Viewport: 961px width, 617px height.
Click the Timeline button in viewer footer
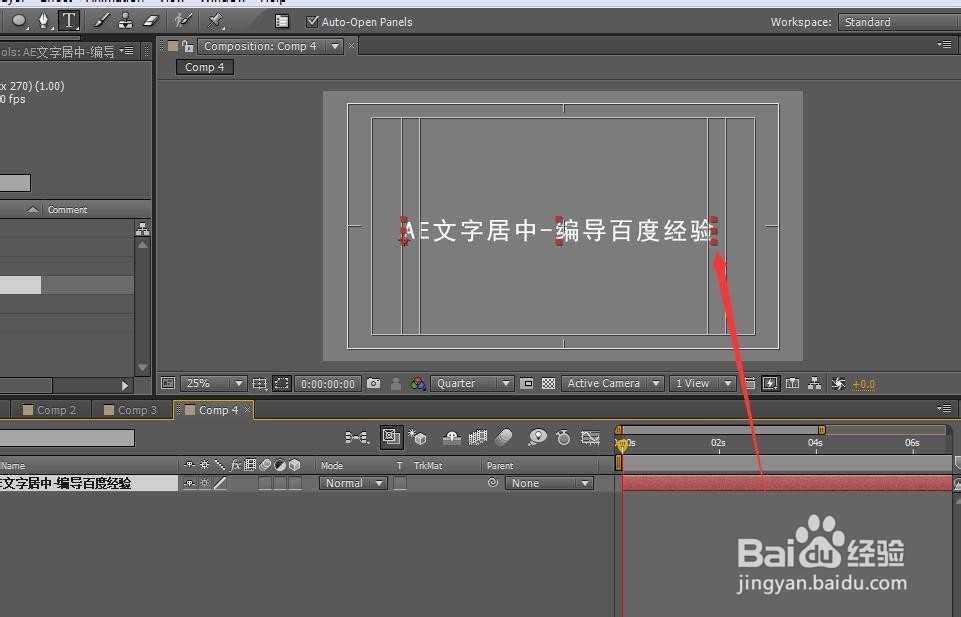[792, 384]
